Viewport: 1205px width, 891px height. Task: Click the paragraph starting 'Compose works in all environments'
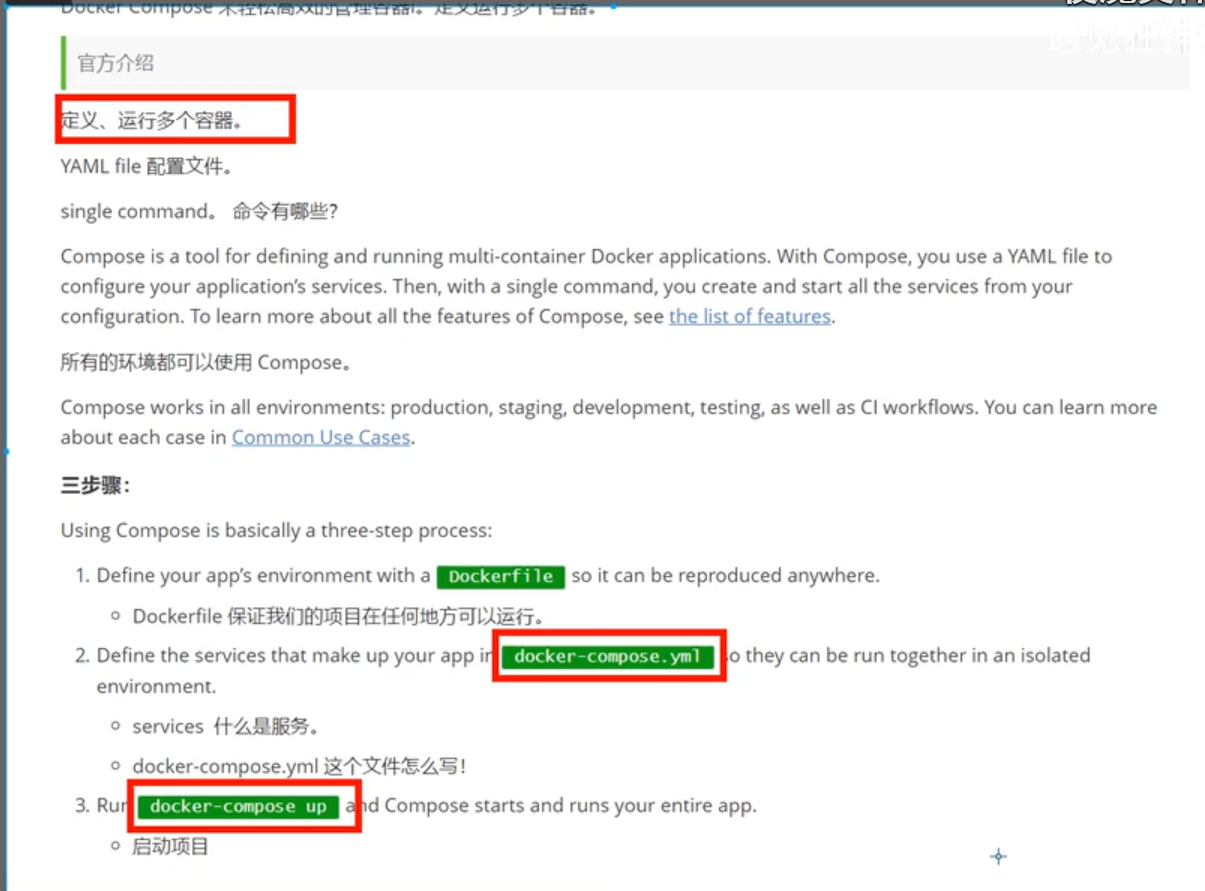point(608,422)
